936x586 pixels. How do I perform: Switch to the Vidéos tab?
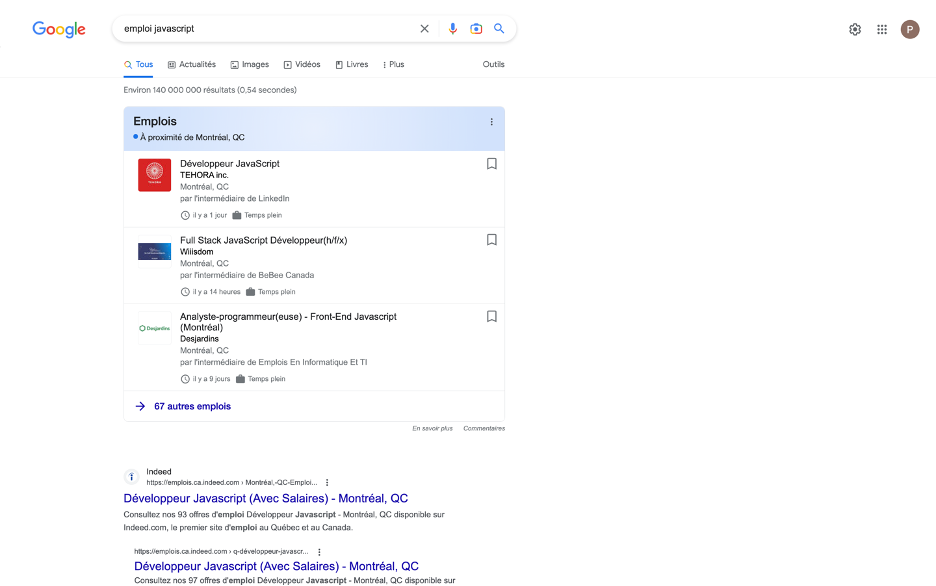coord(302,64)
